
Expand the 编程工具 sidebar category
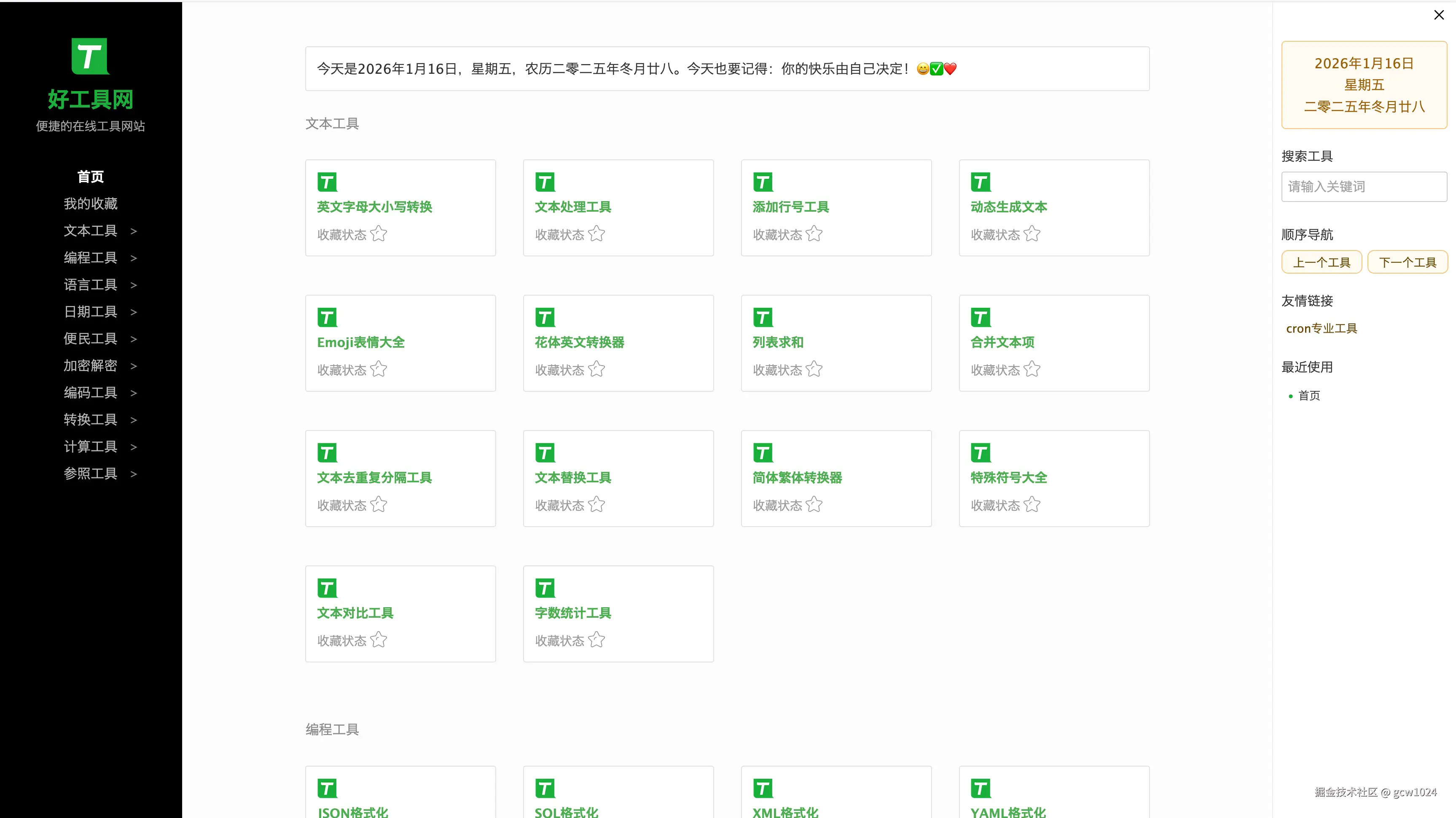(91, 258)
